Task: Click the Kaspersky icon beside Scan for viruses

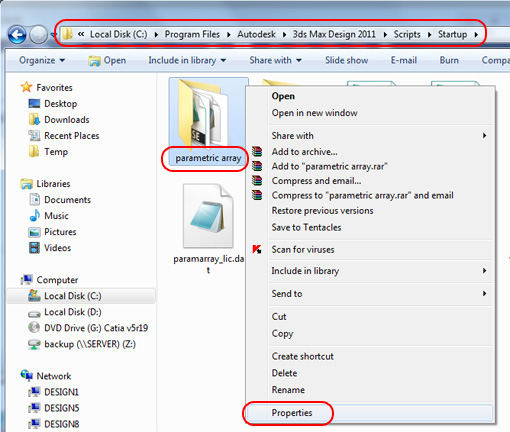Action: pyautogui.click(x=257, y=249)
